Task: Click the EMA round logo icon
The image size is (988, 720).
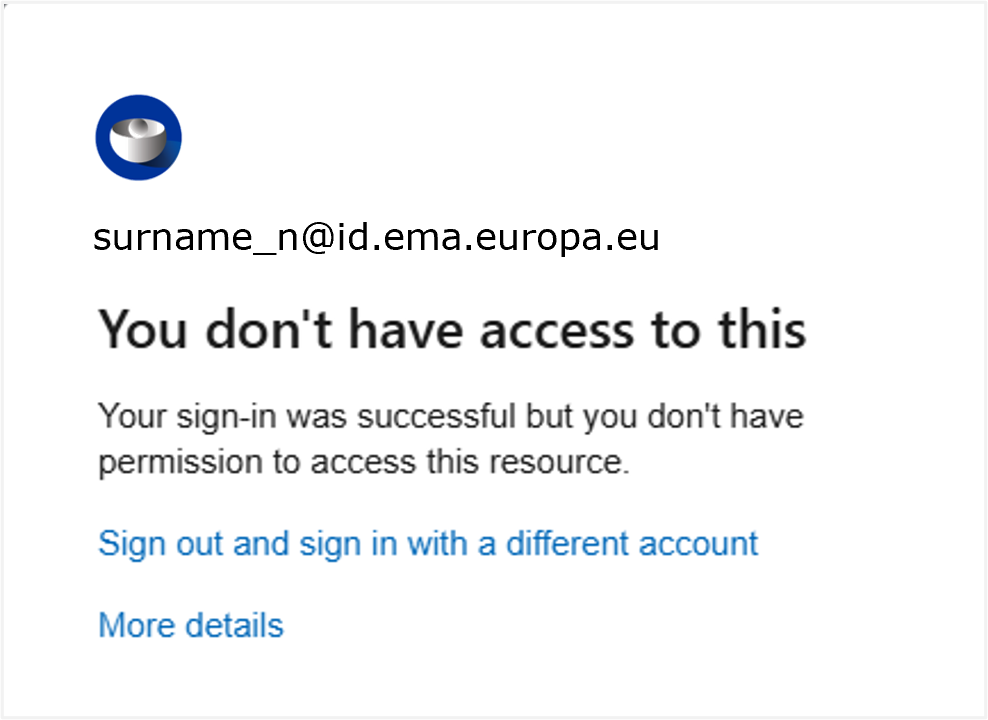Action: point(138,138)
